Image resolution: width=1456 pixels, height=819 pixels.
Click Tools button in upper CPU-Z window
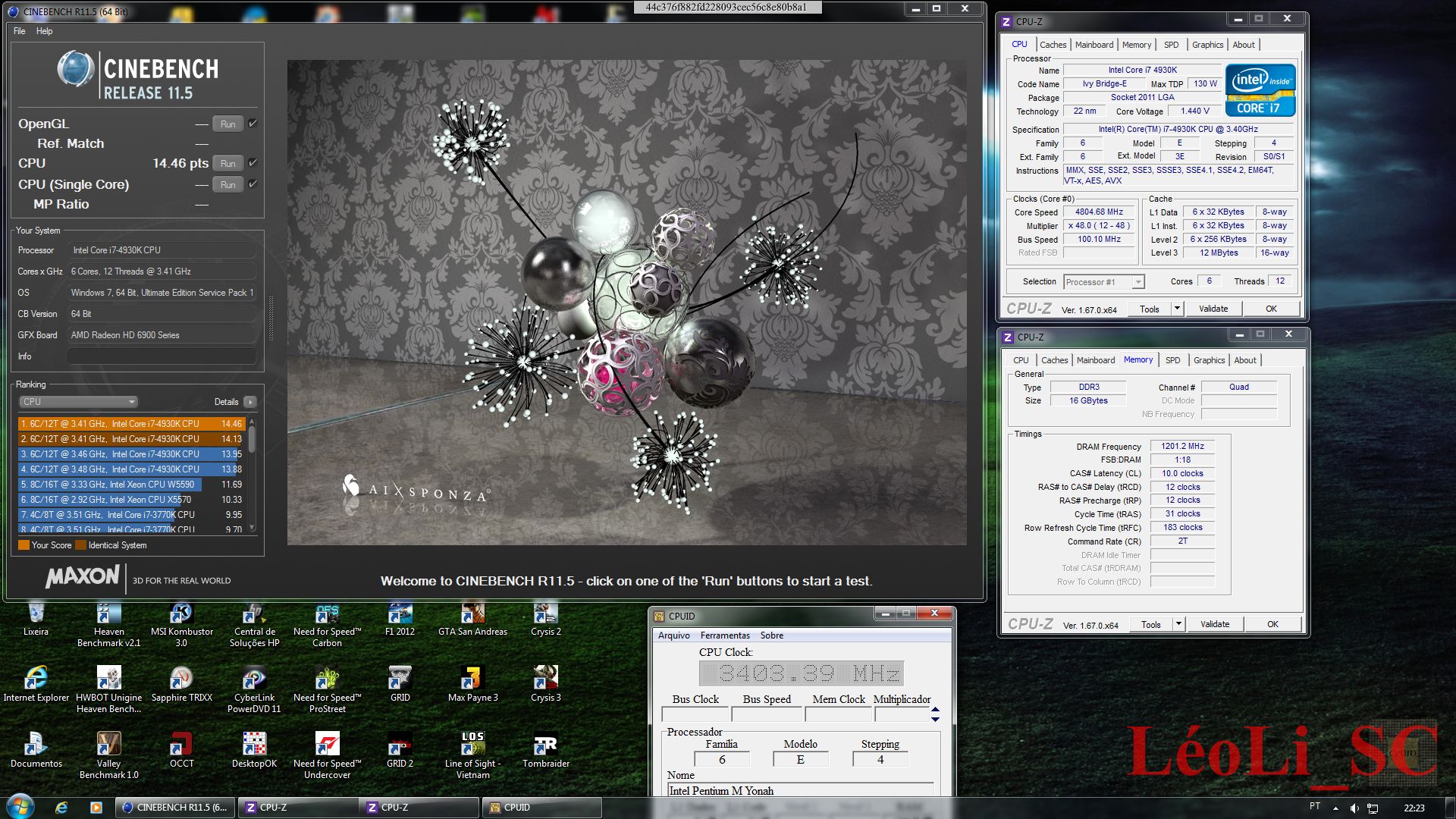coord(1149,309)
